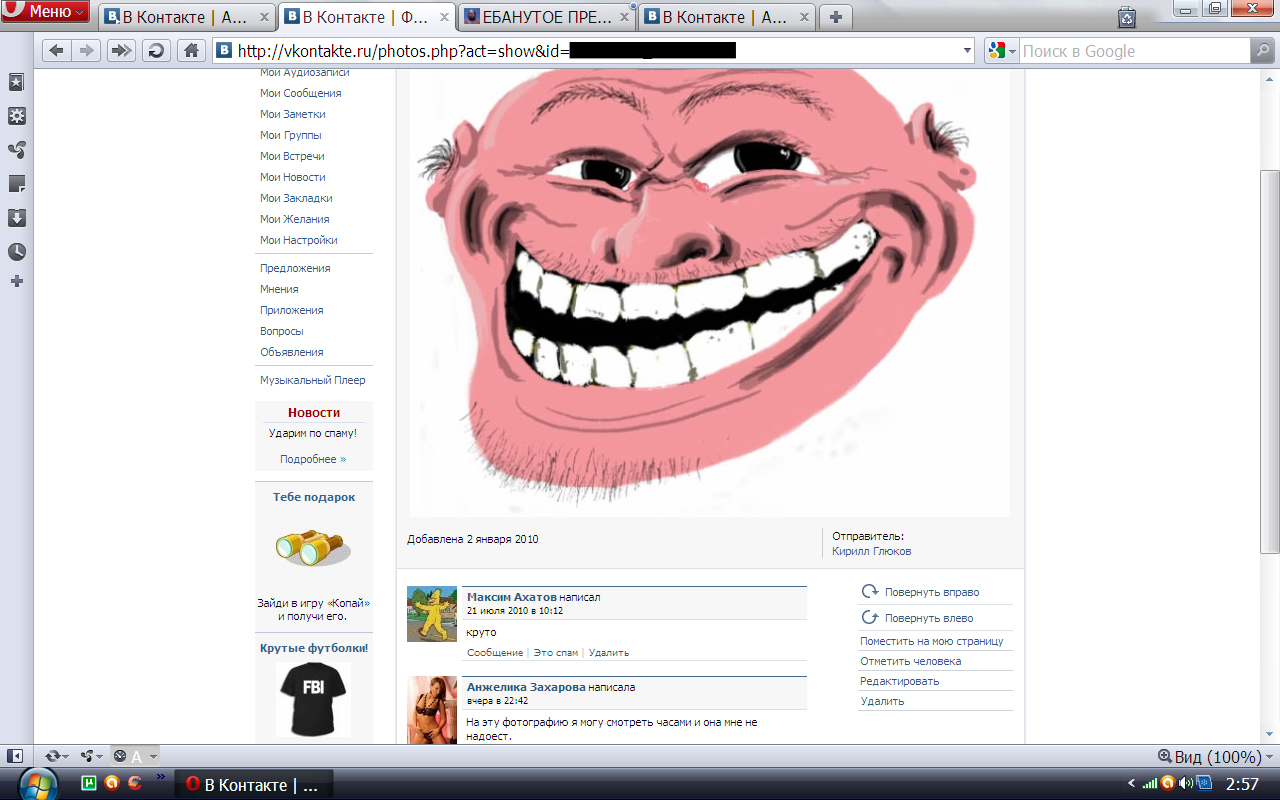The image size is (1280, 800).
Task: Toggle the panel sidebar from status bar
Action: click(x=15, y=756)
